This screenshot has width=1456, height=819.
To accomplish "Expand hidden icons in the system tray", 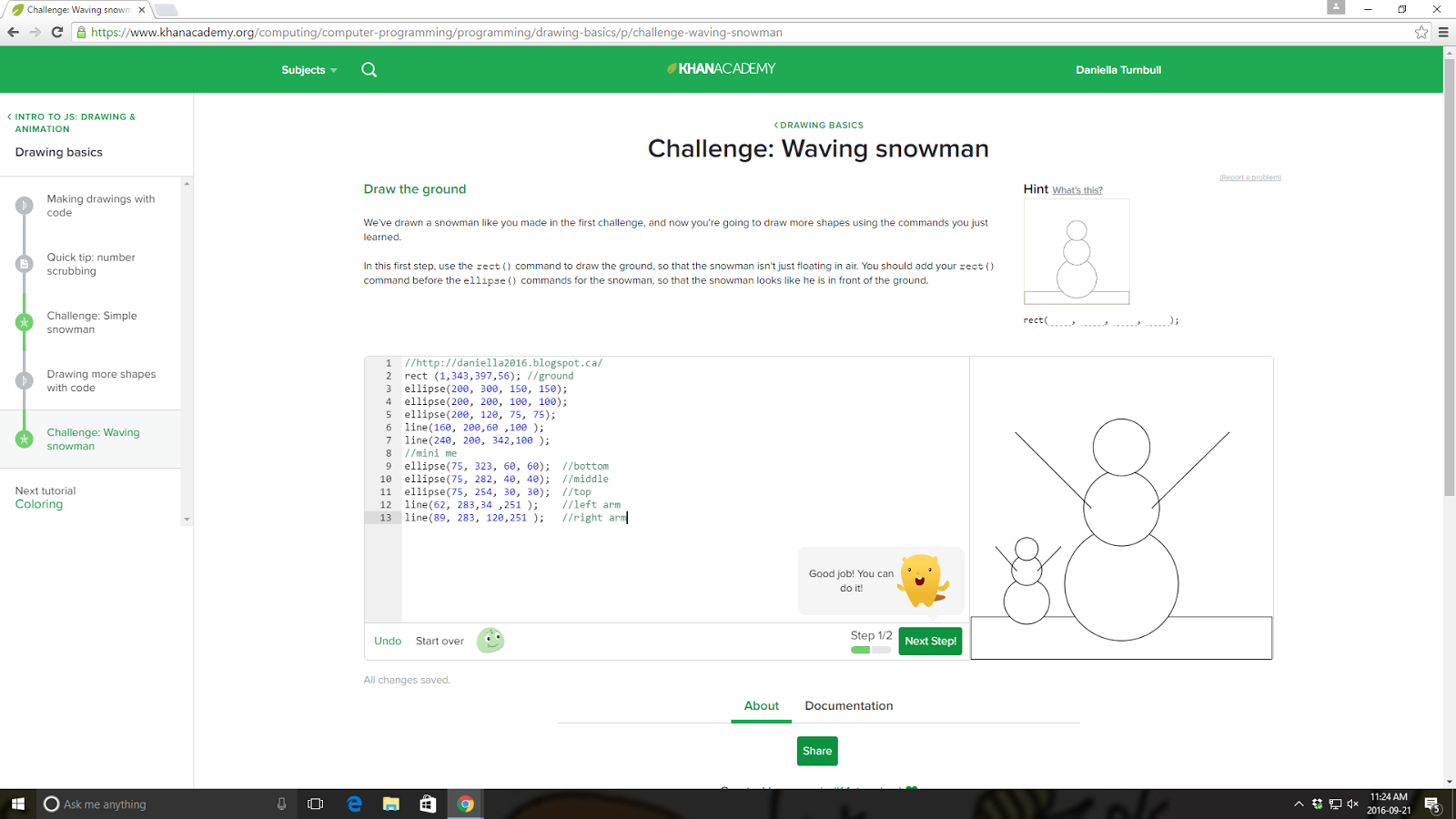I will click(x=1299, y=804).
